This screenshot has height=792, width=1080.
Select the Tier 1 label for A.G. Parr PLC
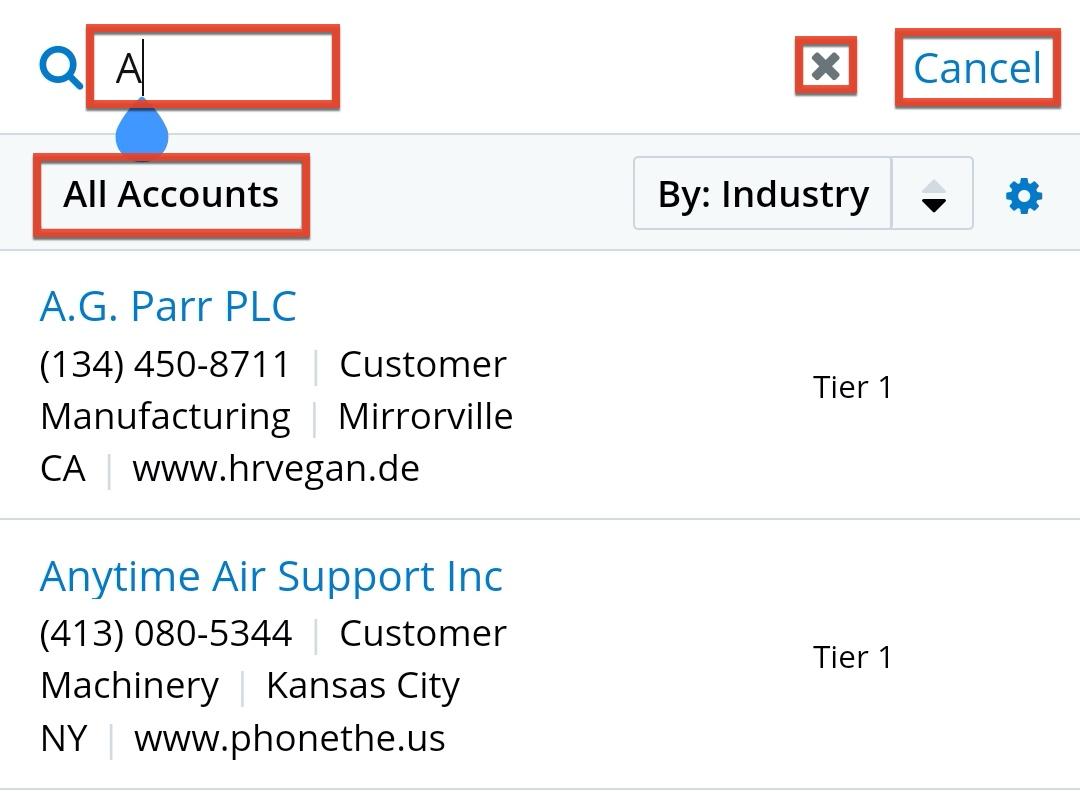pyautogui.click(x=852, y=387)
